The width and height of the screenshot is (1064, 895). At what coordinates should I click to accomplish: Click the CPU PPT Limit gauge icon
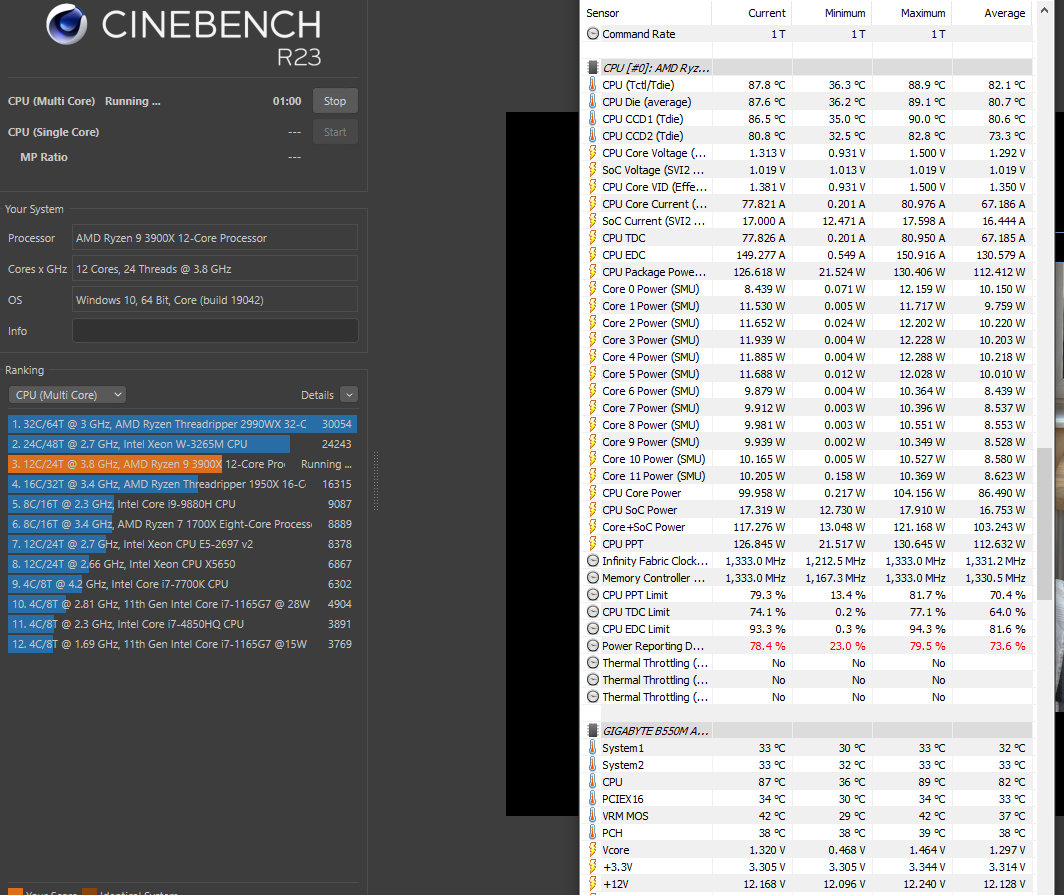pos(592,595)
